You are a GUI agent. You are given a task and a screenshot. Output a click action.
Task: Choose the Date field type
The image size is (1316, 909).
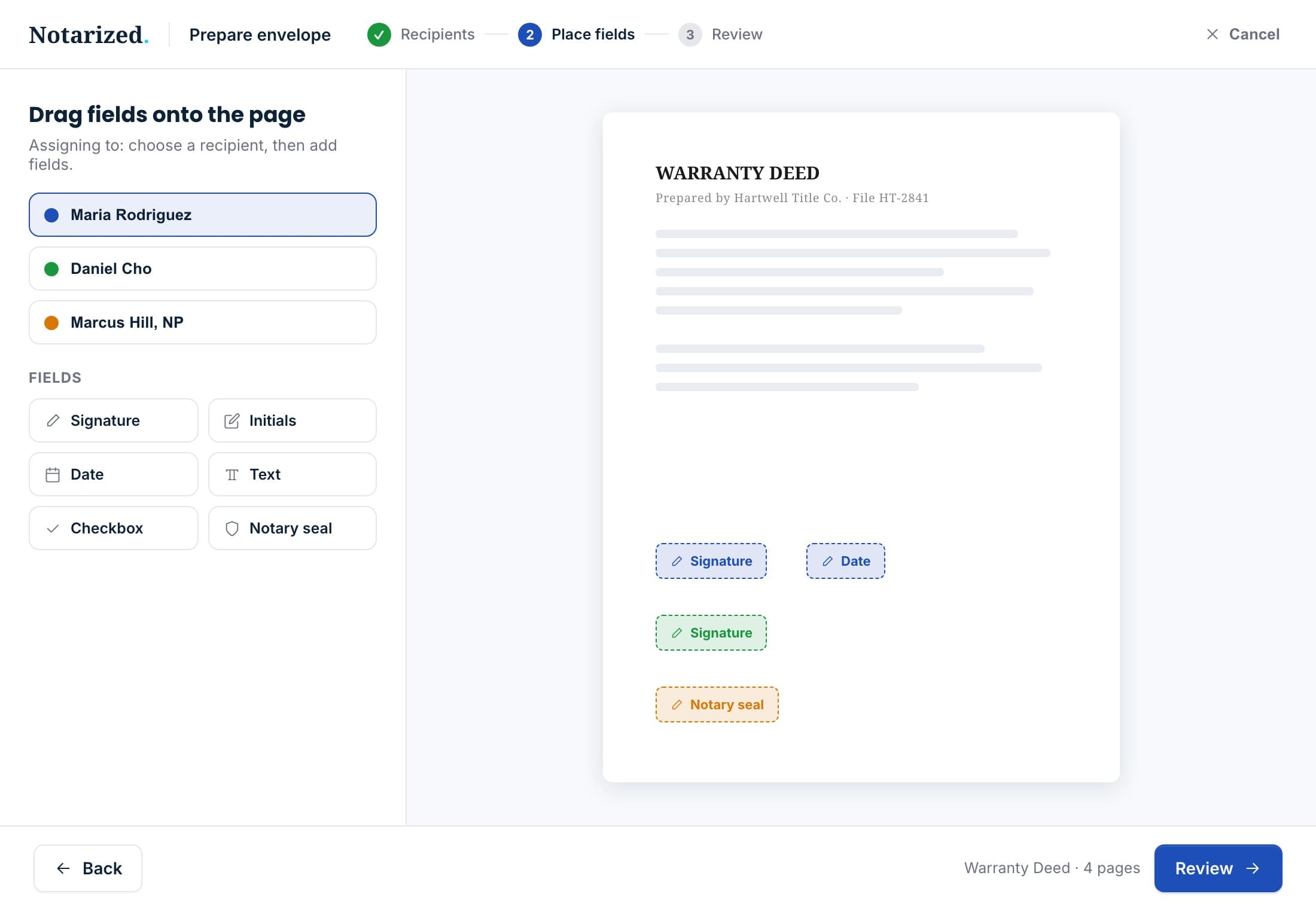click(114, 474)
